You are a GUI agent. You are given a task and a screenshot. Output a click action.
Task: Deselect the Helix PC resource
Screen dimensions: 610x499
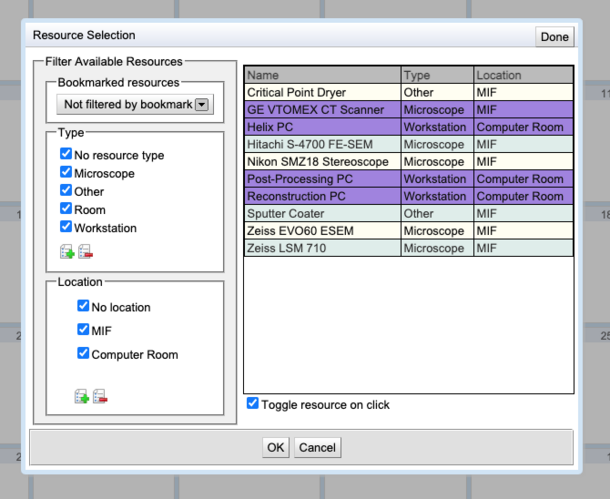pos(409,127)
